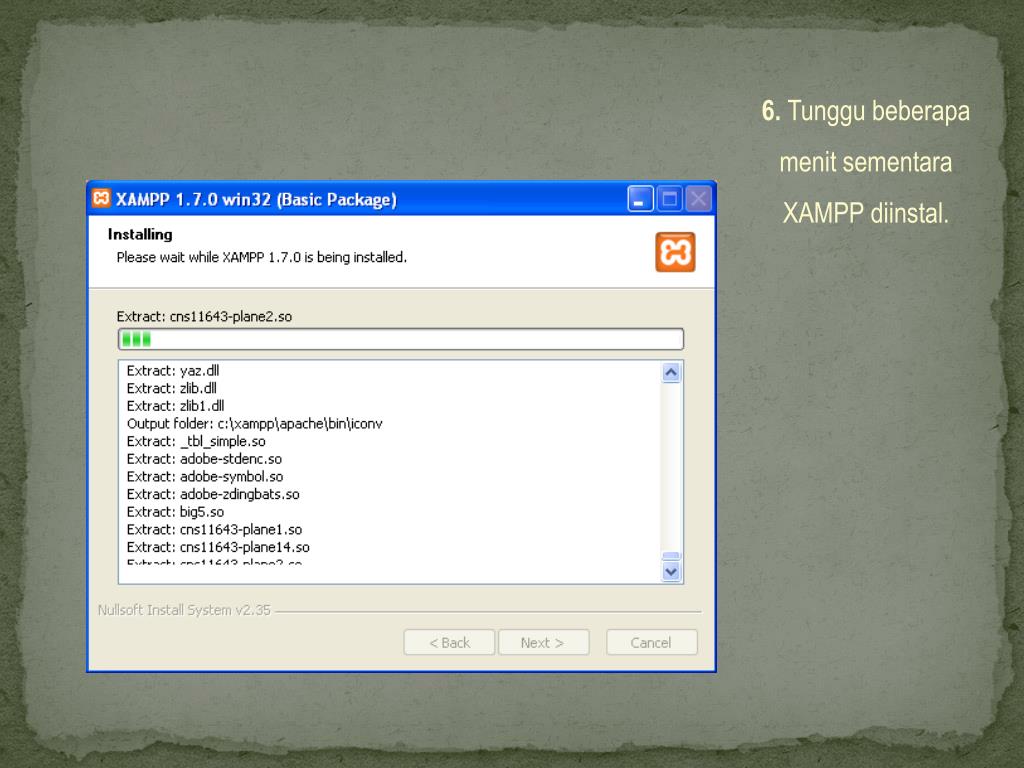
Task: Select 'Extract: zlib1.dll' log line
Action: pyautogui.click(x=176, y=406)
